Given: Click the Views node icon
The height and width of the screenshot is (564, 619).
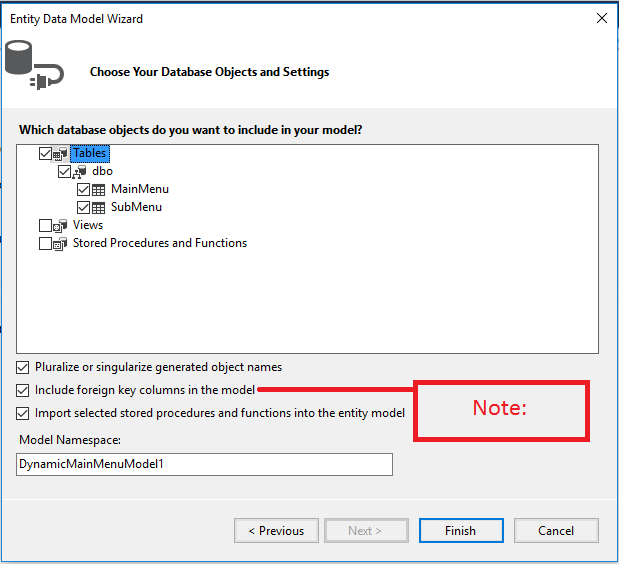Looking at the screenshot, I should pyautogui.click(x=60, y=226).
